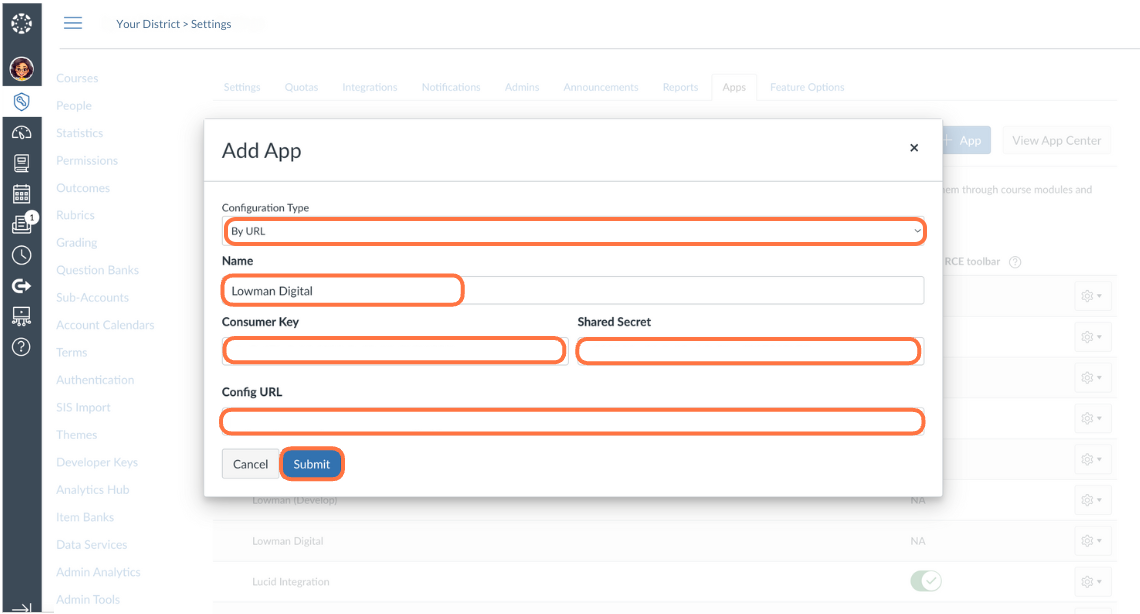Open Courses in account menu
The image size is (1140, 614).
pyautogui.click(x=77, y=78)
